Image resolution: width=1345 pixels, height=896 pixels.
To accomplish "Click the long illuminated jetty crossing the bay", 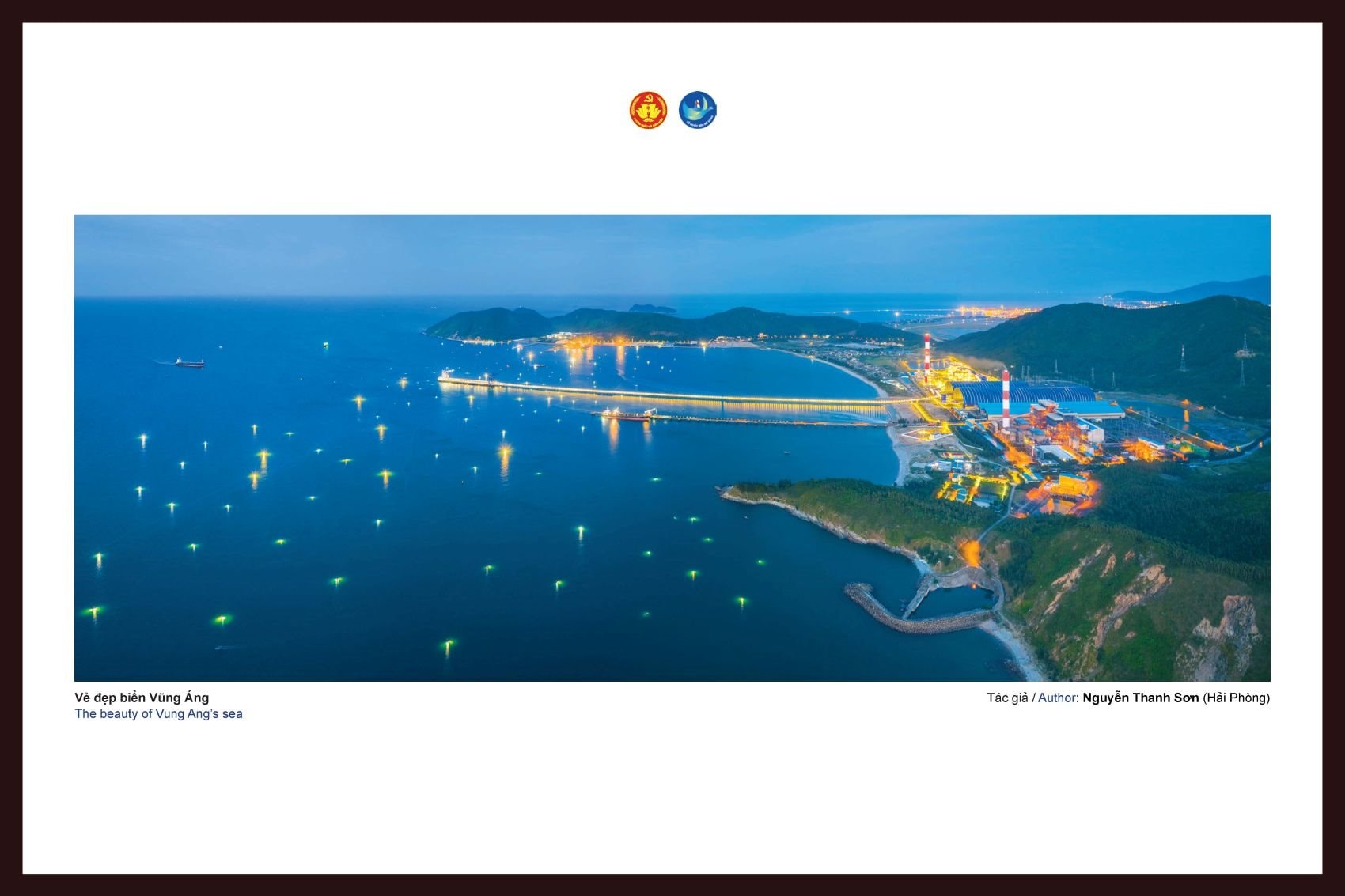I will (x=672, y=394).
